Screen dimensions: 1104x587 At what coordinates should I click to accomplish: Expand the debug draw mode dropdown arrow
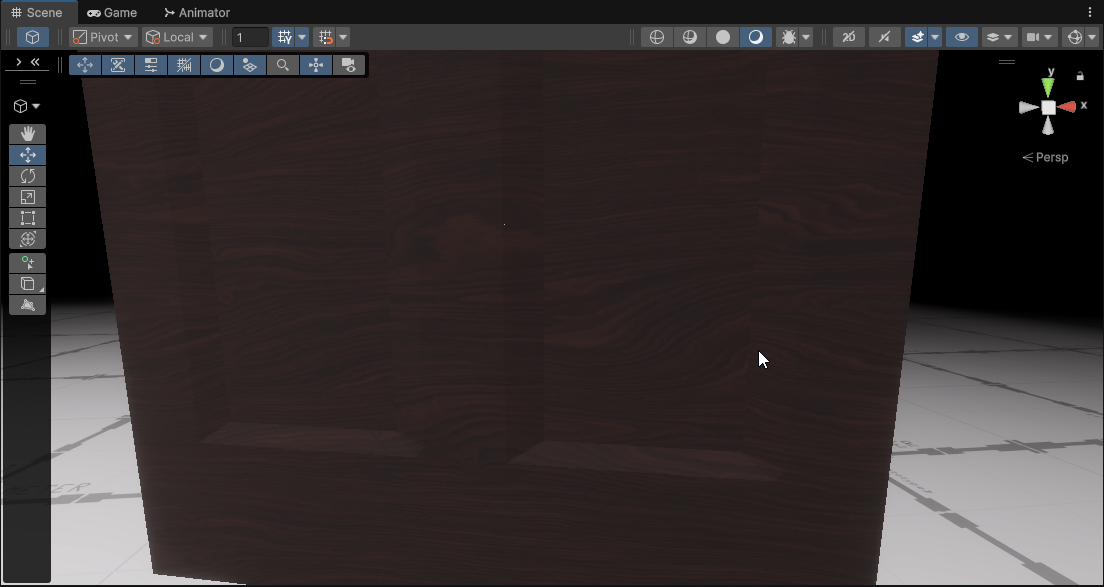click(806, 37)
